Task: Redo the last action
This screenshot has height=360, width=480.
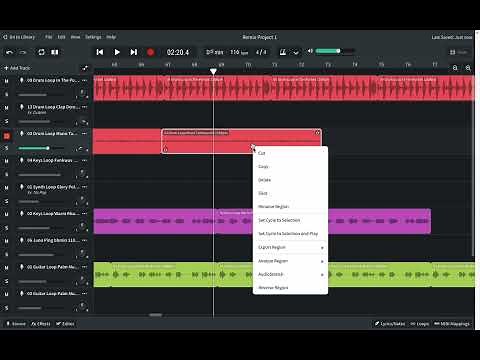Action: (23, 52)
